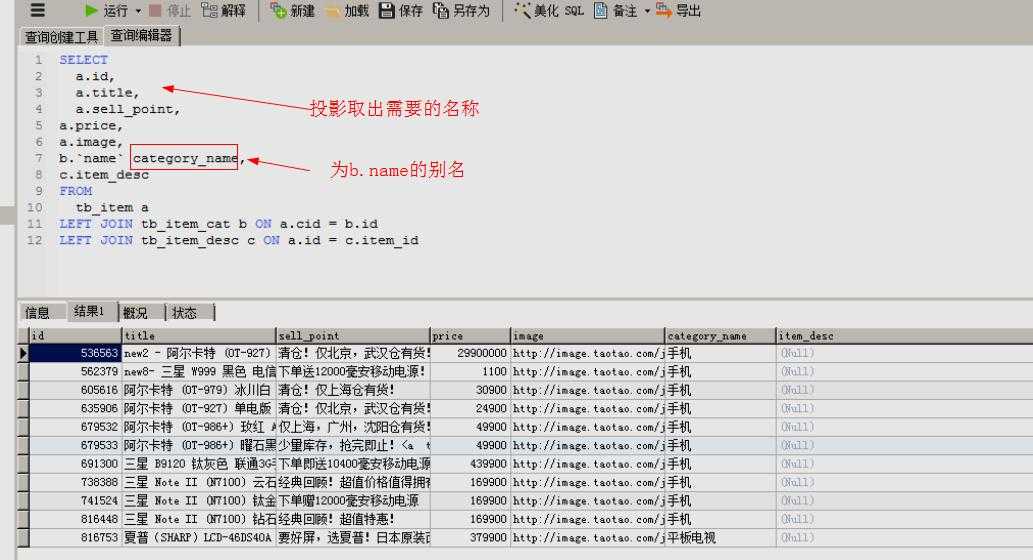Viewport: 1033px width, 560px height.
Task: Open the 概况 profile tab
Action: 136,312
